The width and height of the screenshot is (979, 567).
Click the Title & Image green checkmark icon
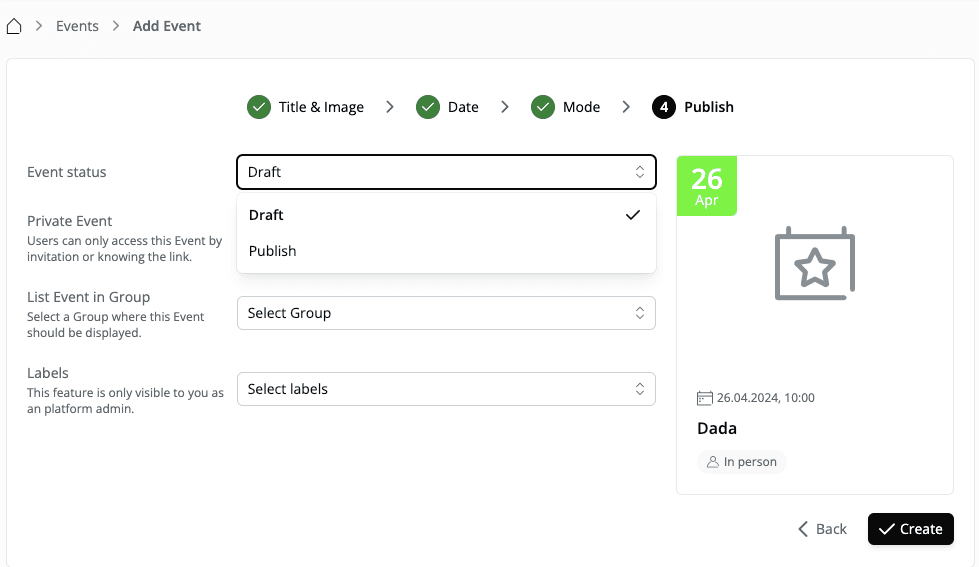click(259, 107)
